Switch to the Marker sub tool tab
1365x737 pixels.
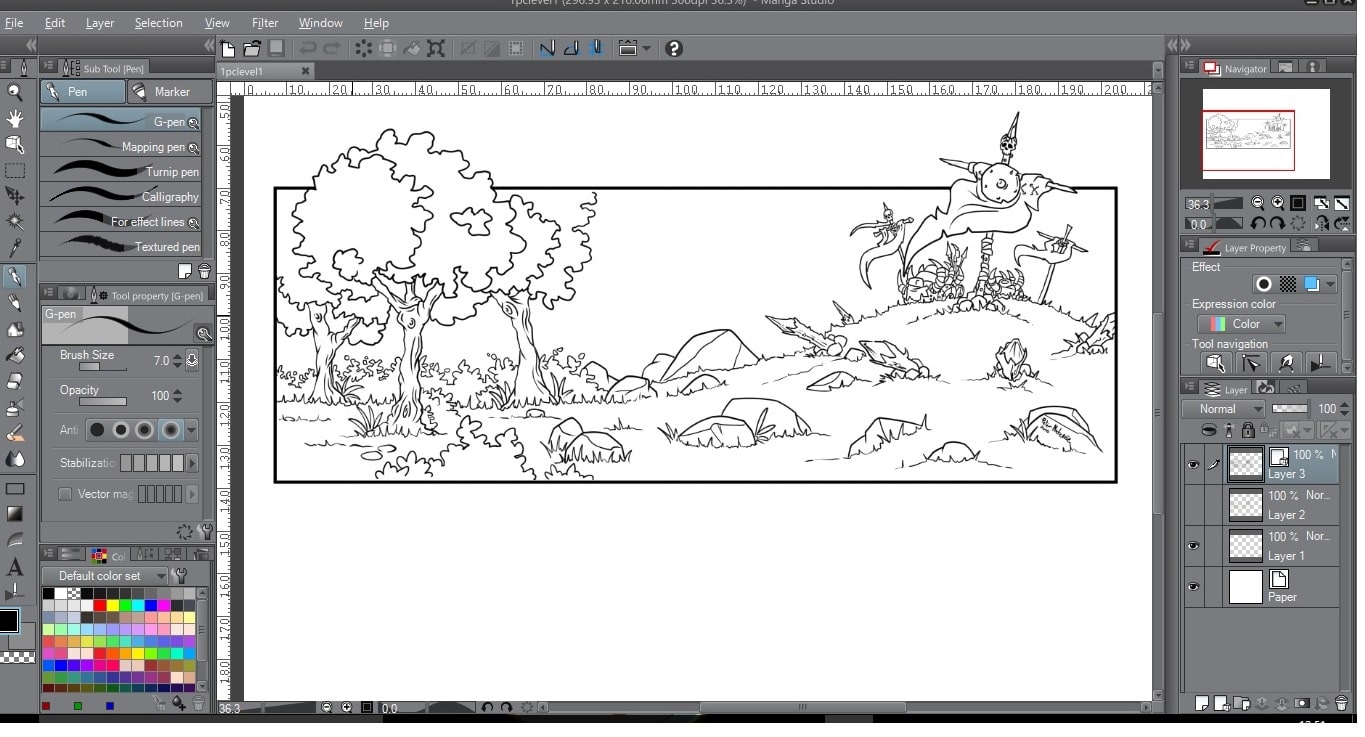(171, 91)
